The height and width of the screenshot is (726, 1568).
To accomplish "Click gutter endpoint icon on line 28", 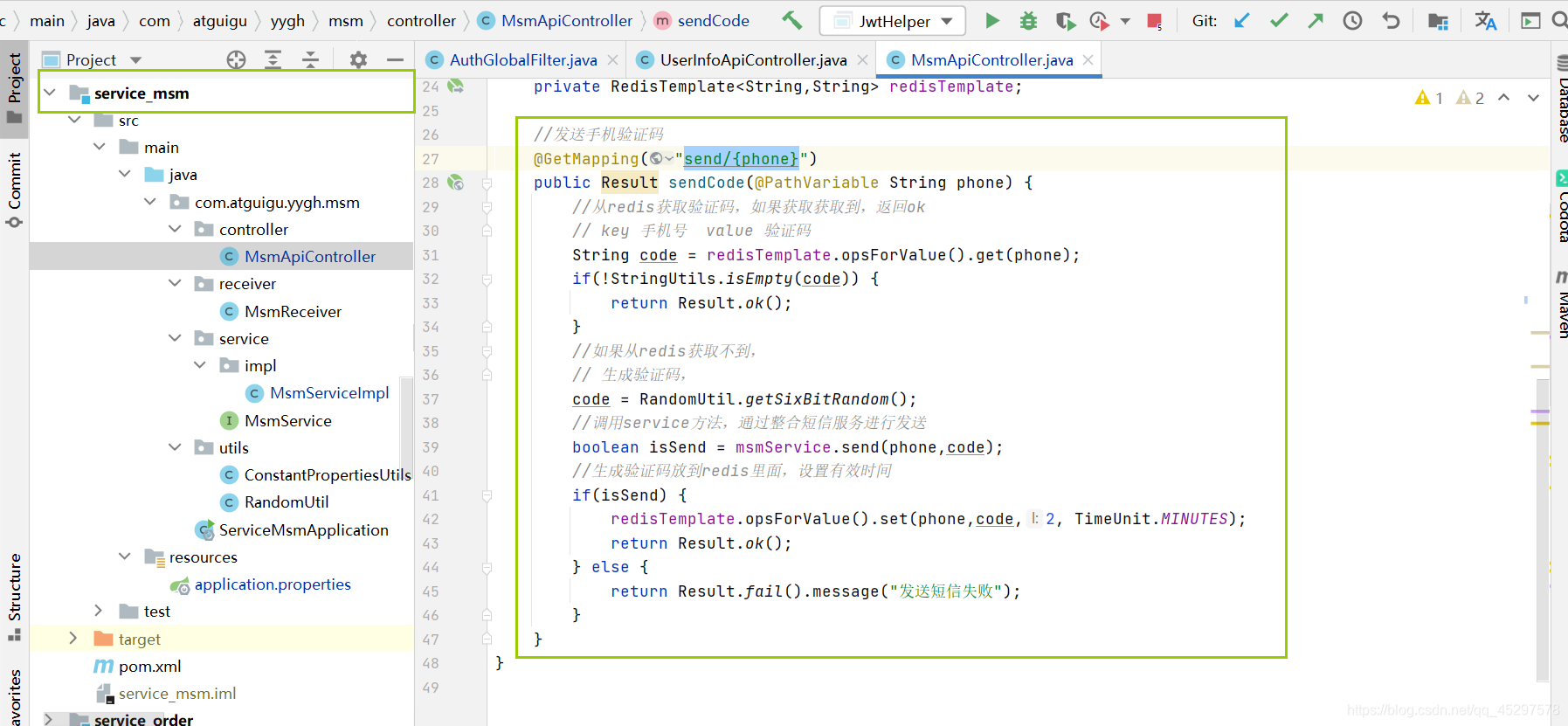I will [455, 182].
